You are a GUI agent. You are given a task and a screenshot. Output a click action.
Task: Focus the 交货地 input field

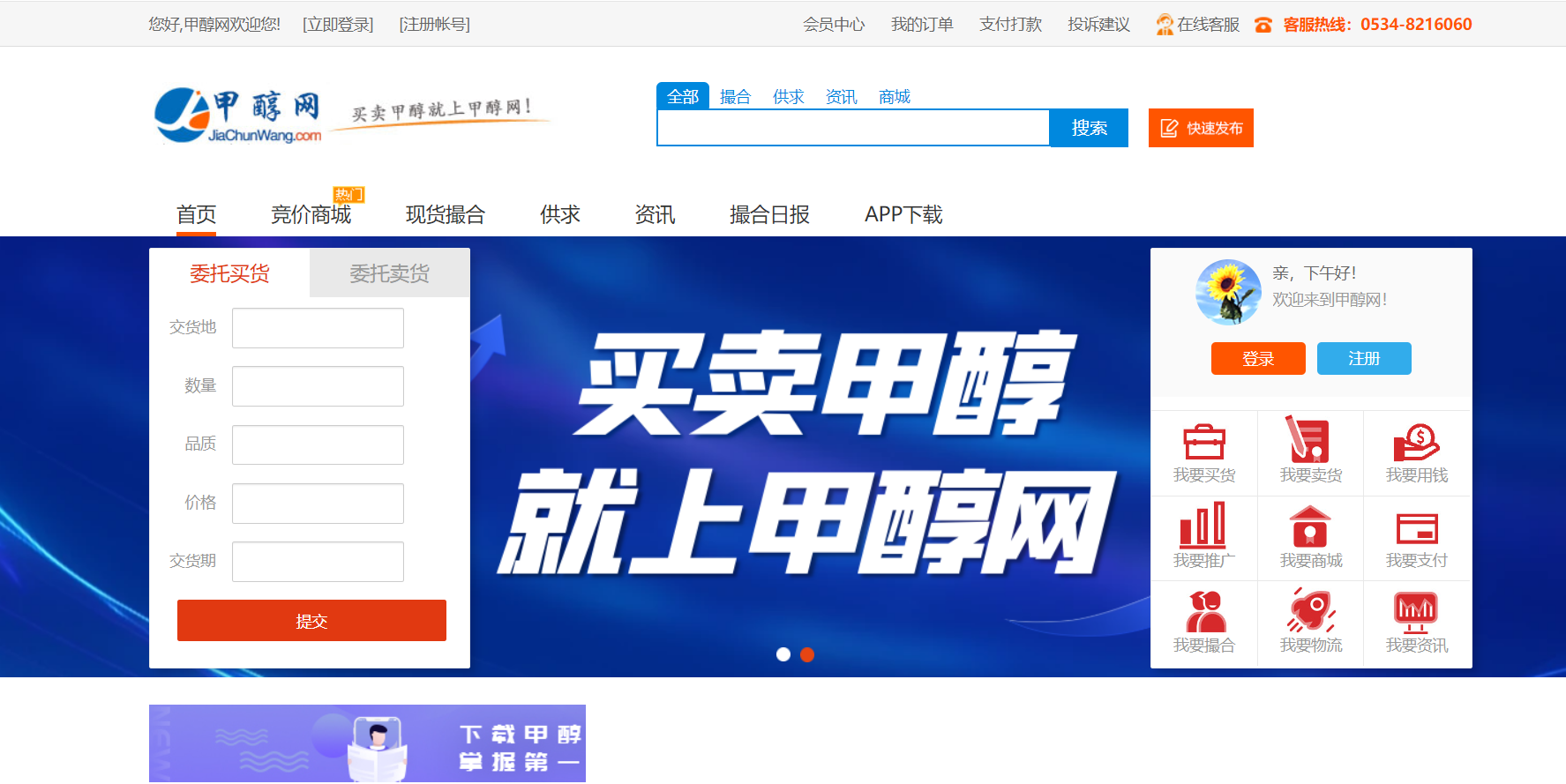318,328
